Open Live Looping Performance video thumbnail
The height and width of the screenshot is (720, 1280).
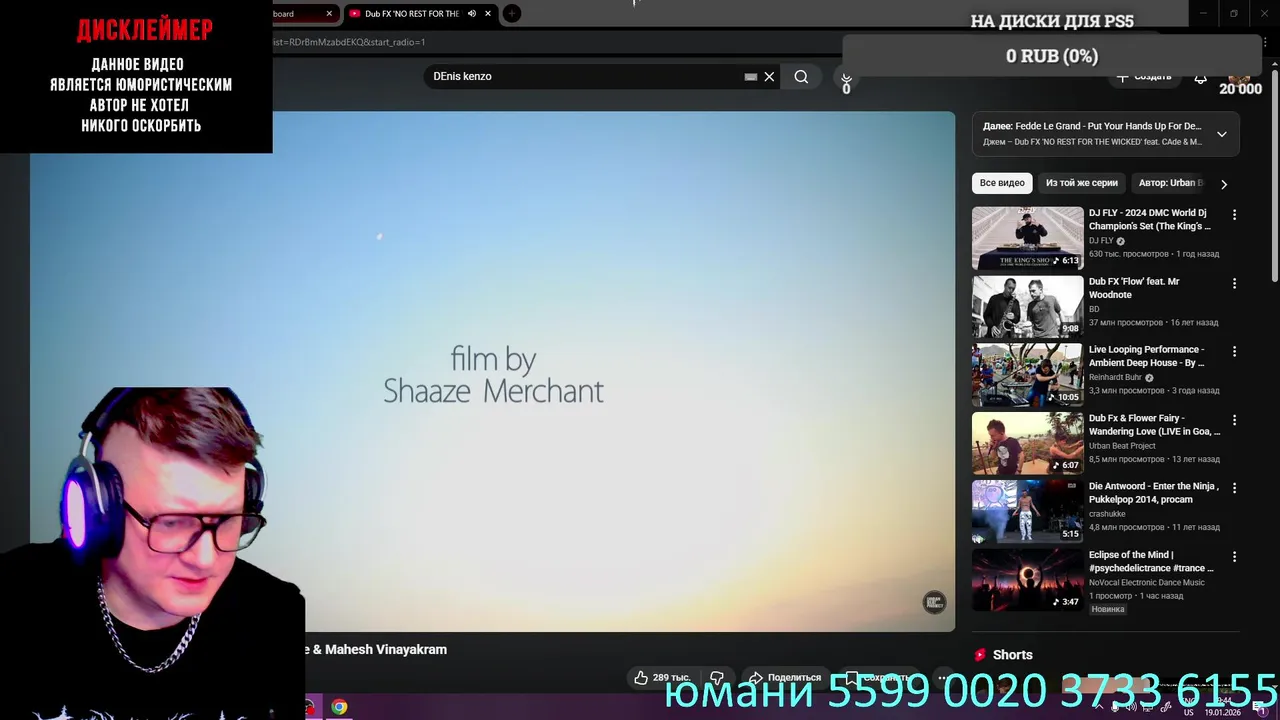click(x=1027, y=375)
